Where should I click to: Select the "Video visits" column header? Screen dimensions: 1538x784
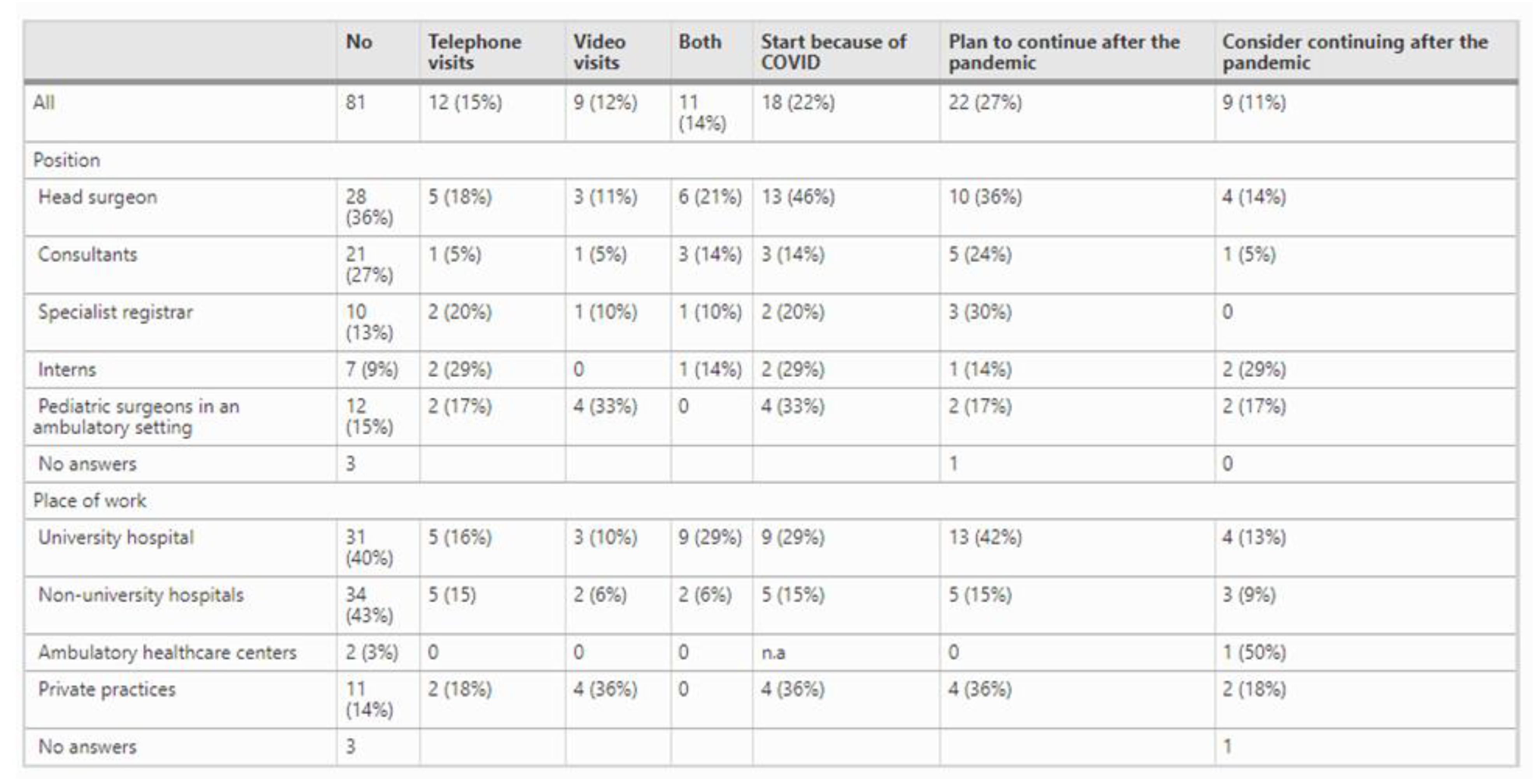599,52
